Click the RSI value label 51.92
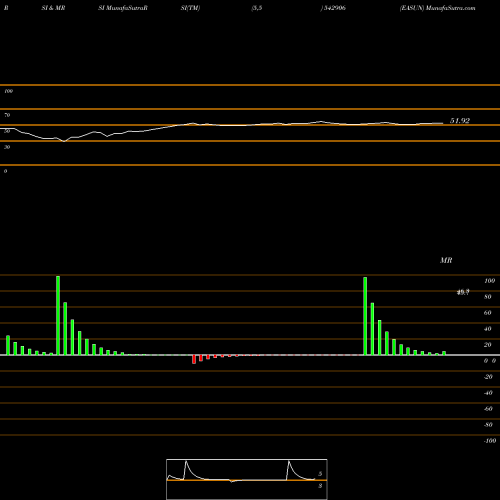This screenshot has width=500, height=500. (x=460, y=121)
